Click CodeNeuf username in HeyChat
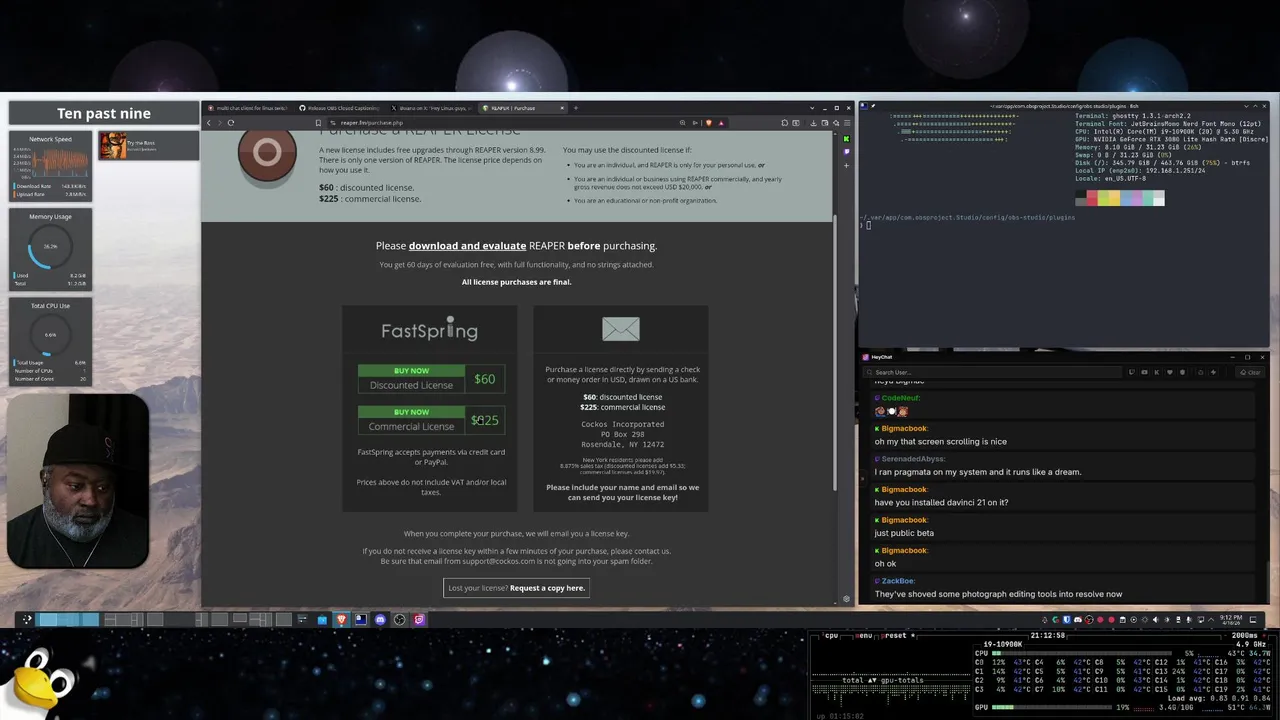Viewport: 1280px width, 720px height. (899, 398)
